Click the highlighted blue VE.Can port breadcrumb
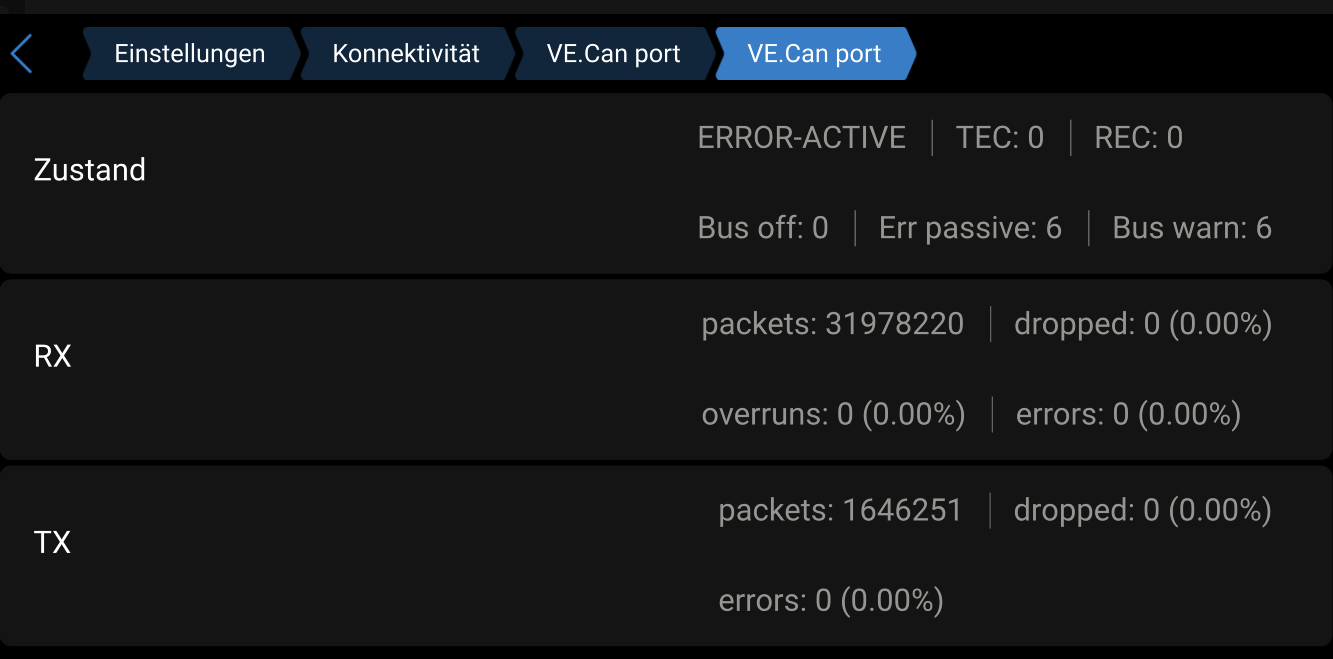 point(814,53)
